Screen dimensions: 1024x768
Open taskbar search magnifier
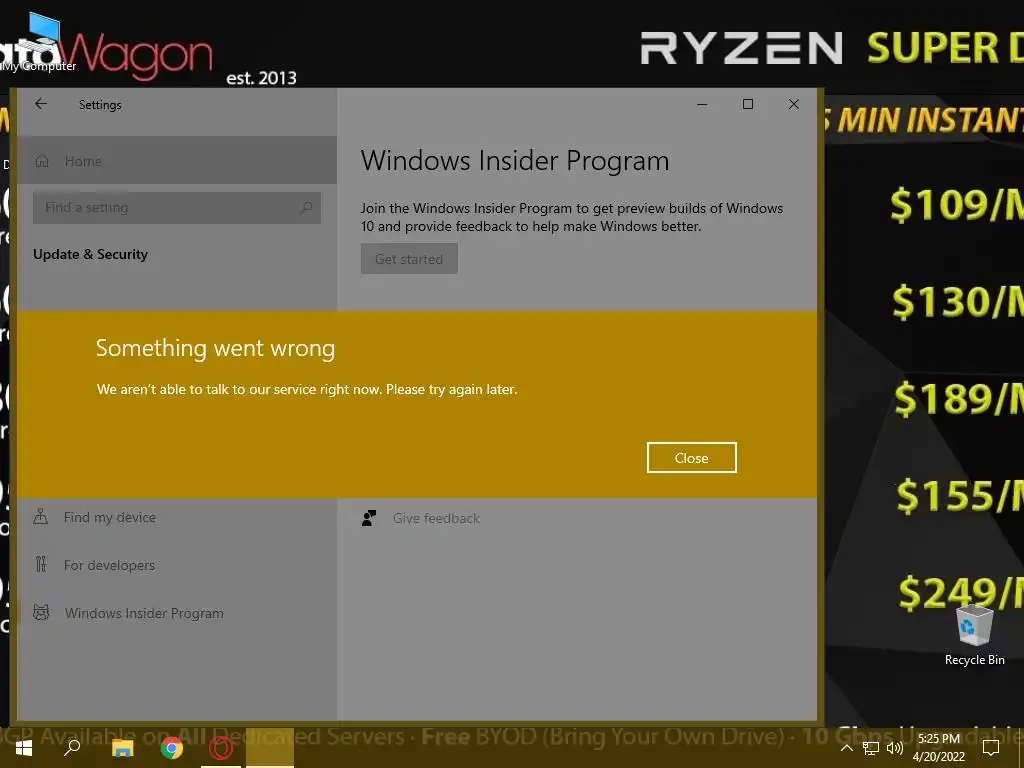point(72,748)
